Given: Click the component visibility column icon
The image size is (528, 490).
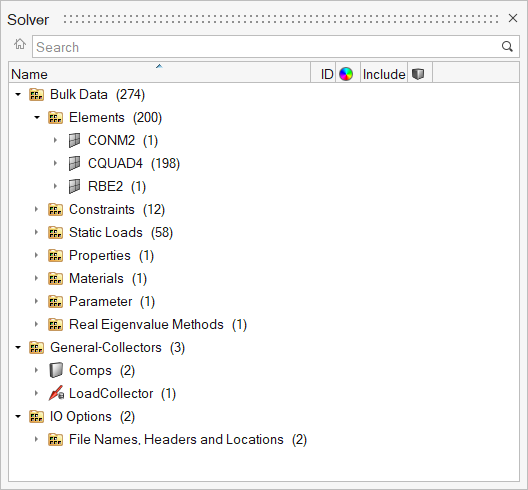Looking at the screenshot, I should 418,74.
